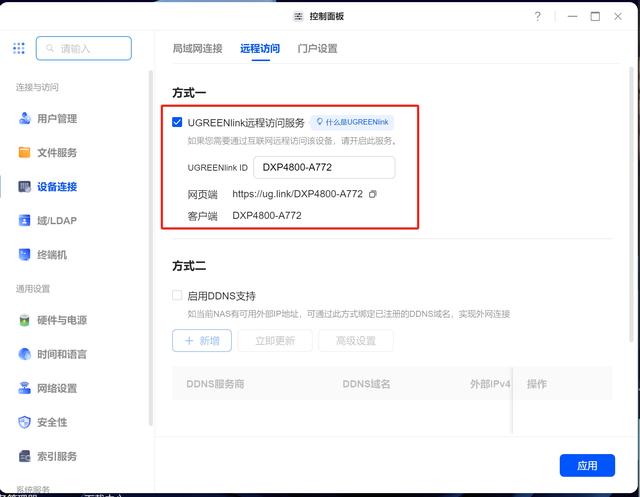This screenshot has width=640, height=497.
Task: Open 用户管理 in the sidebar
Action: pos(57,119)
